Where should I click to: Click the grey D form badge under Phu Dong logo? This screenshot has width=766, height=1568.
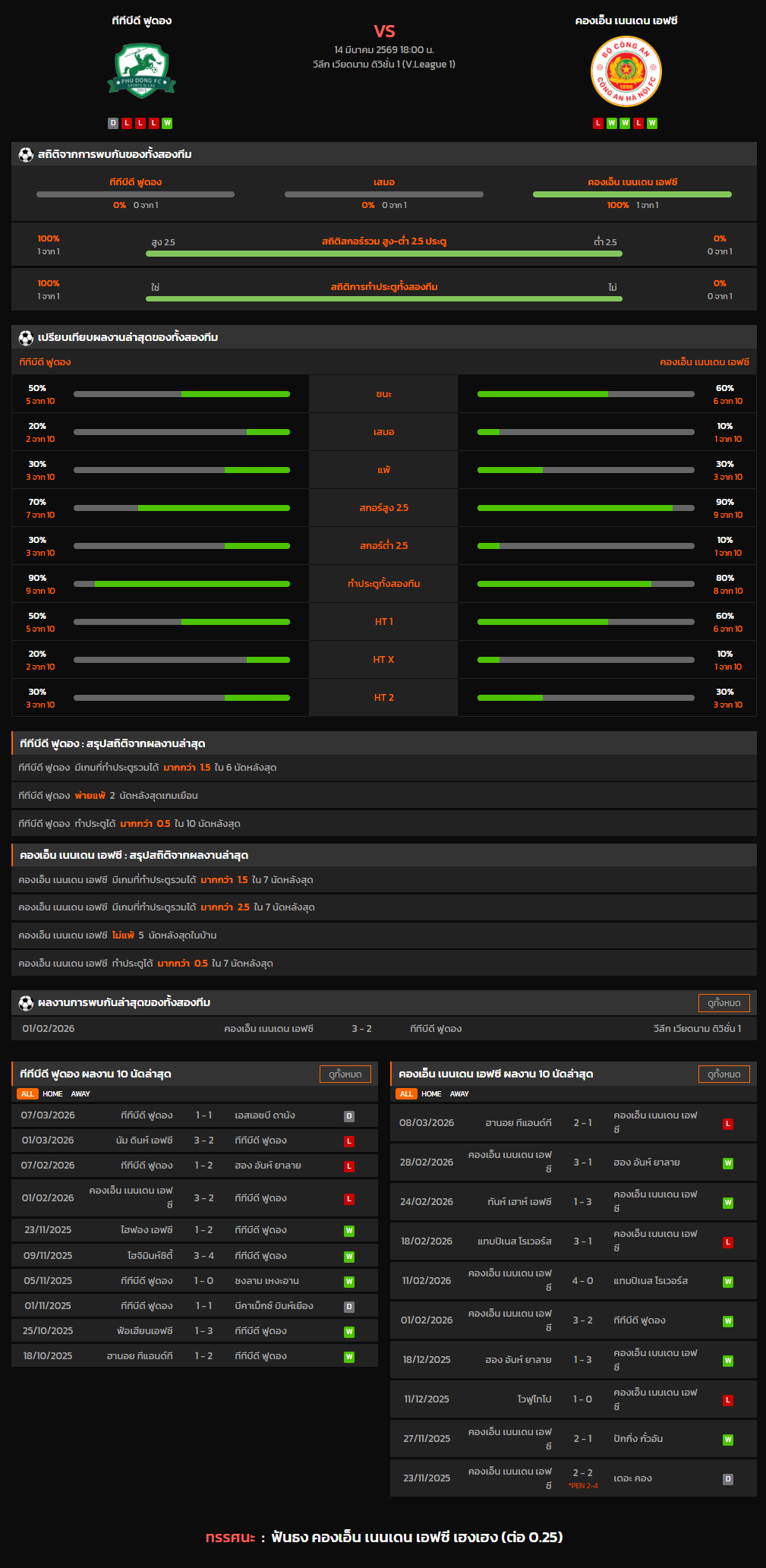(113, 123)
